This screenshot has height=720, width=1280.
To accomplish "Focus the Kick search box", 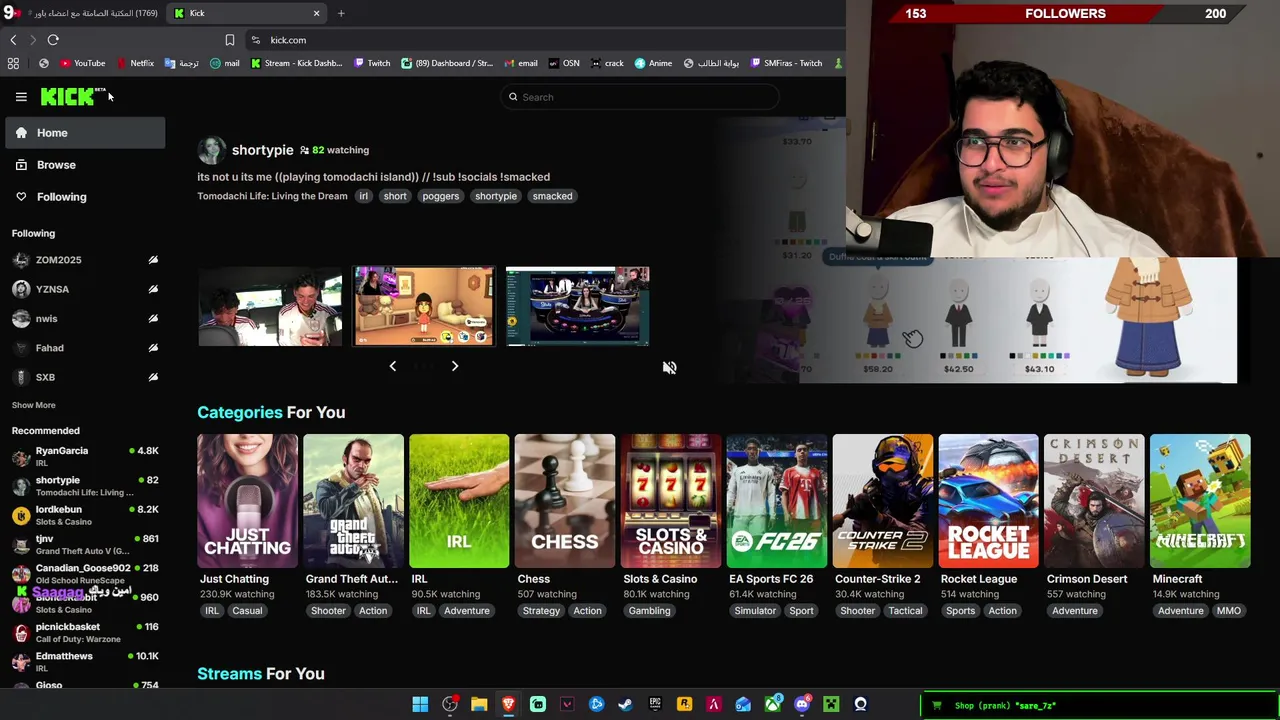I will click(x=640, y=97).
